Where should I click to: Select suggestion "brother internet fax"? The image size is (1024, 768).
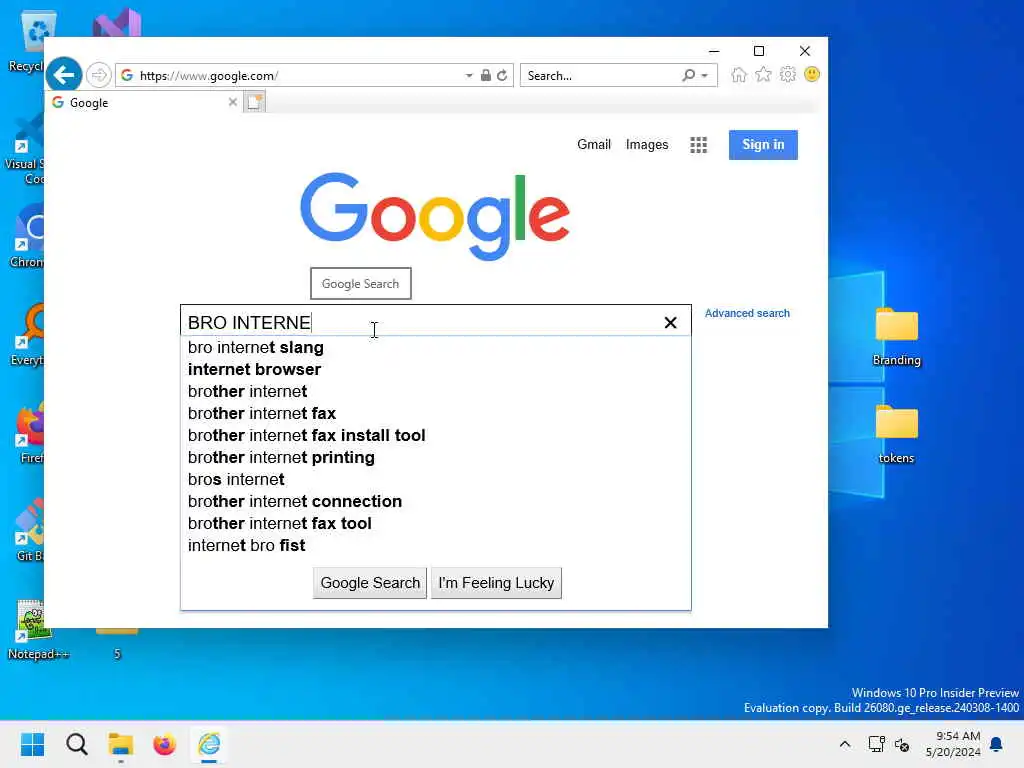click(x=435, y=413)
